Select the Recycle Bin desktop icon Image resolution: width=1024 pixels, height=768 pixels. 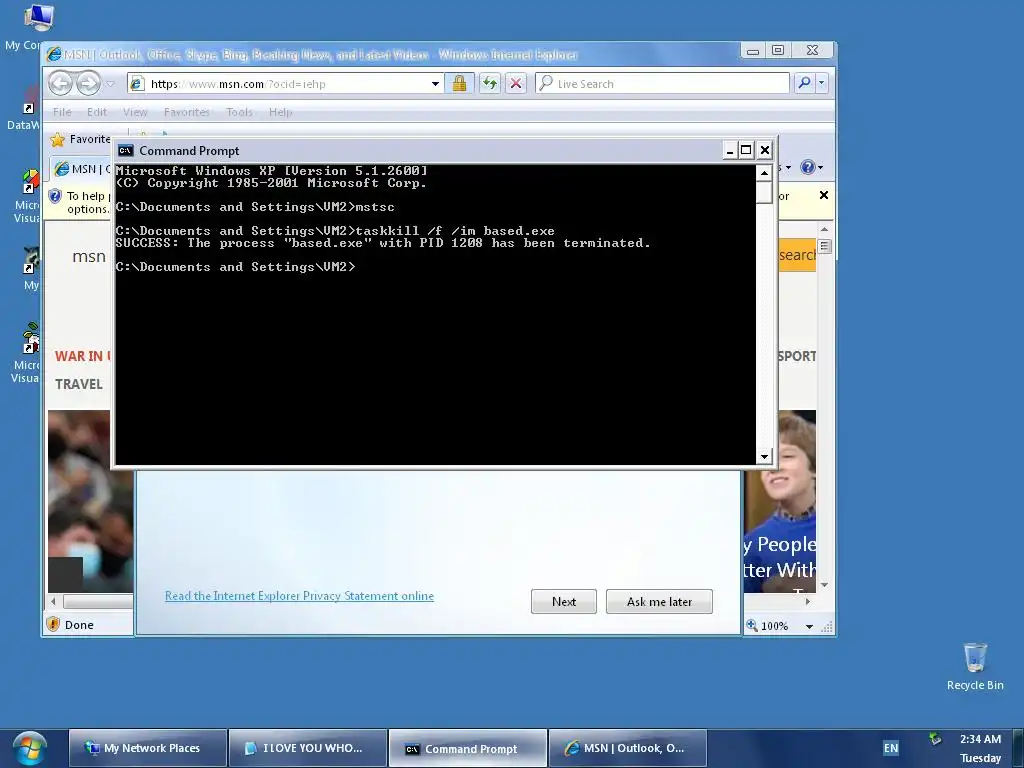975,666
